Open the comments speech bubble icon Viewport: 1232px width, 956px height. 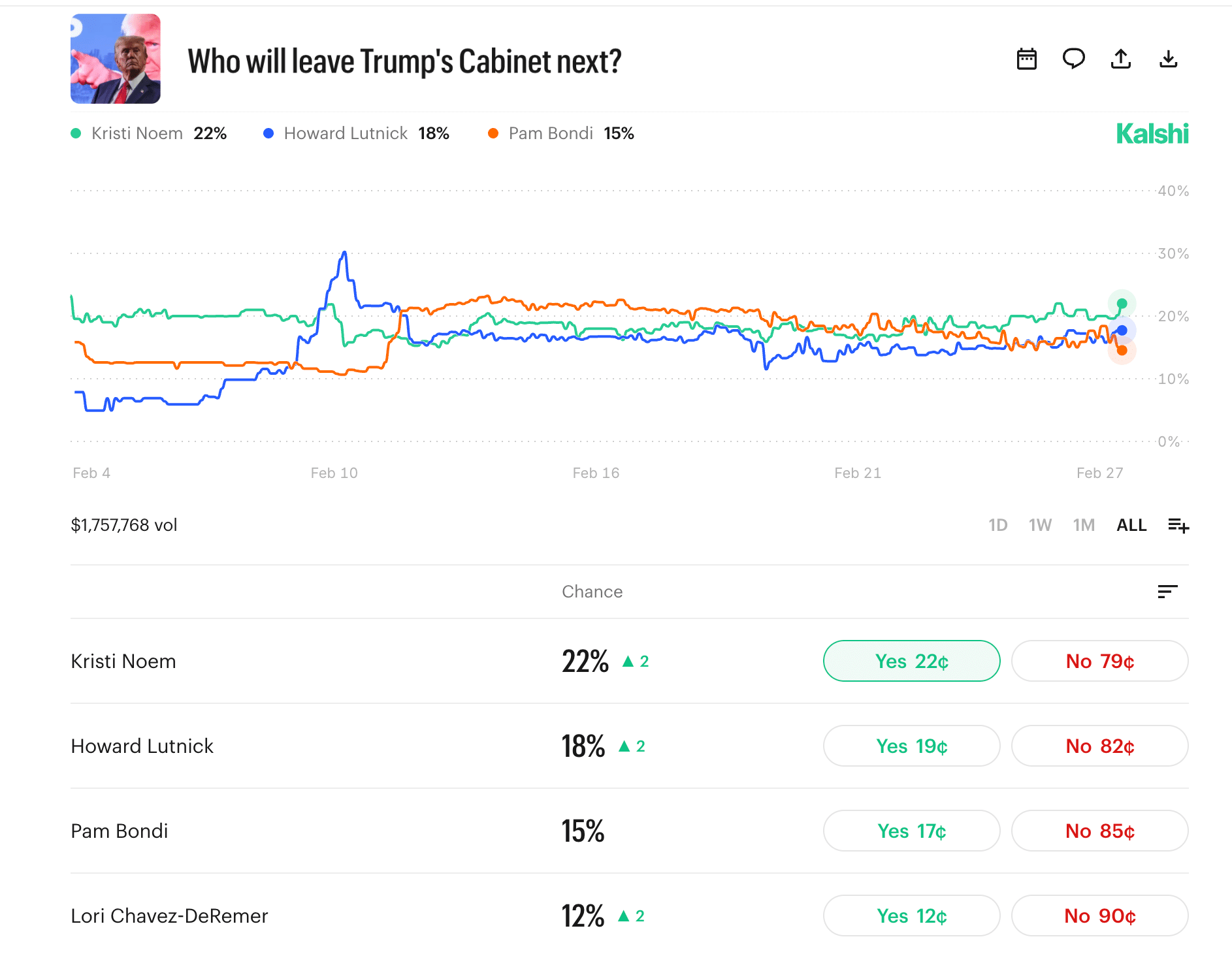point(1073,59)
